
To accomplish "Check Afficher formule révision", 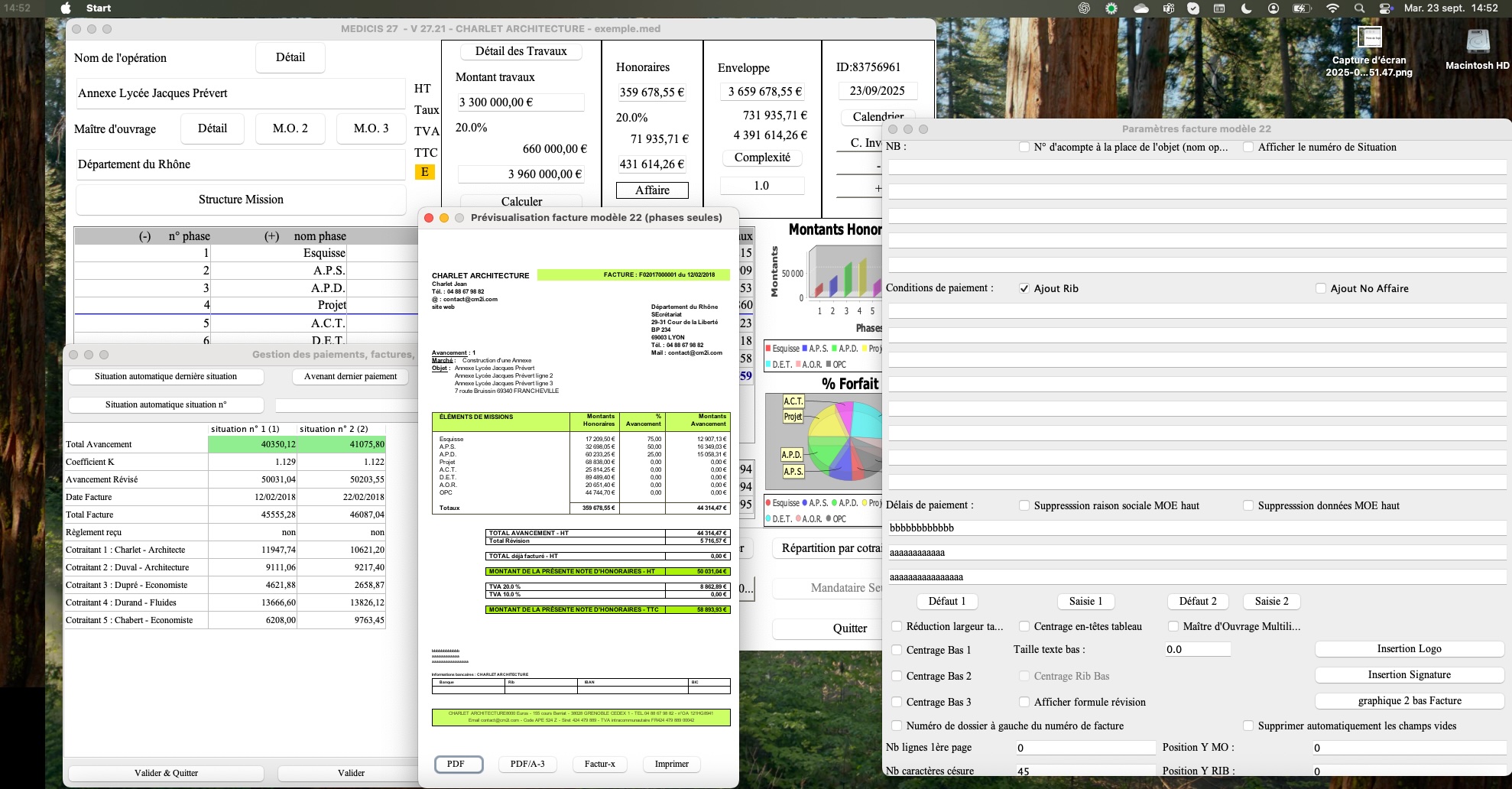I will point(1024,702).
